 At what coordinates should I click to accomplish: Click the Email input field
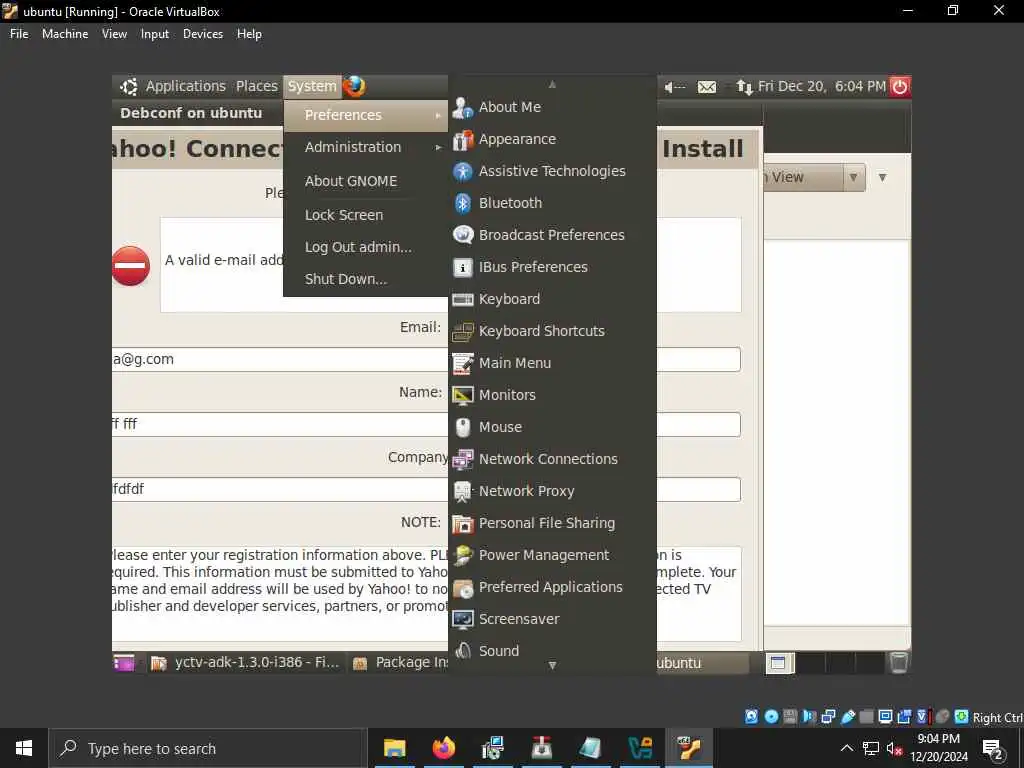(426, 359)
